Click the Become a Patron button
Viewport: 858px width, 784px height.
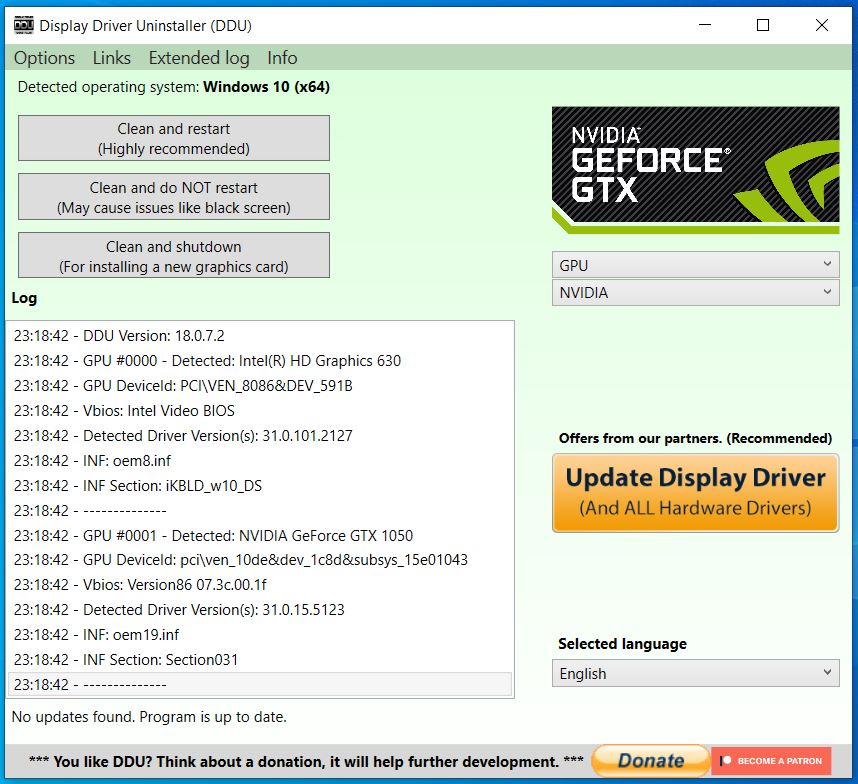click(772, 760)
